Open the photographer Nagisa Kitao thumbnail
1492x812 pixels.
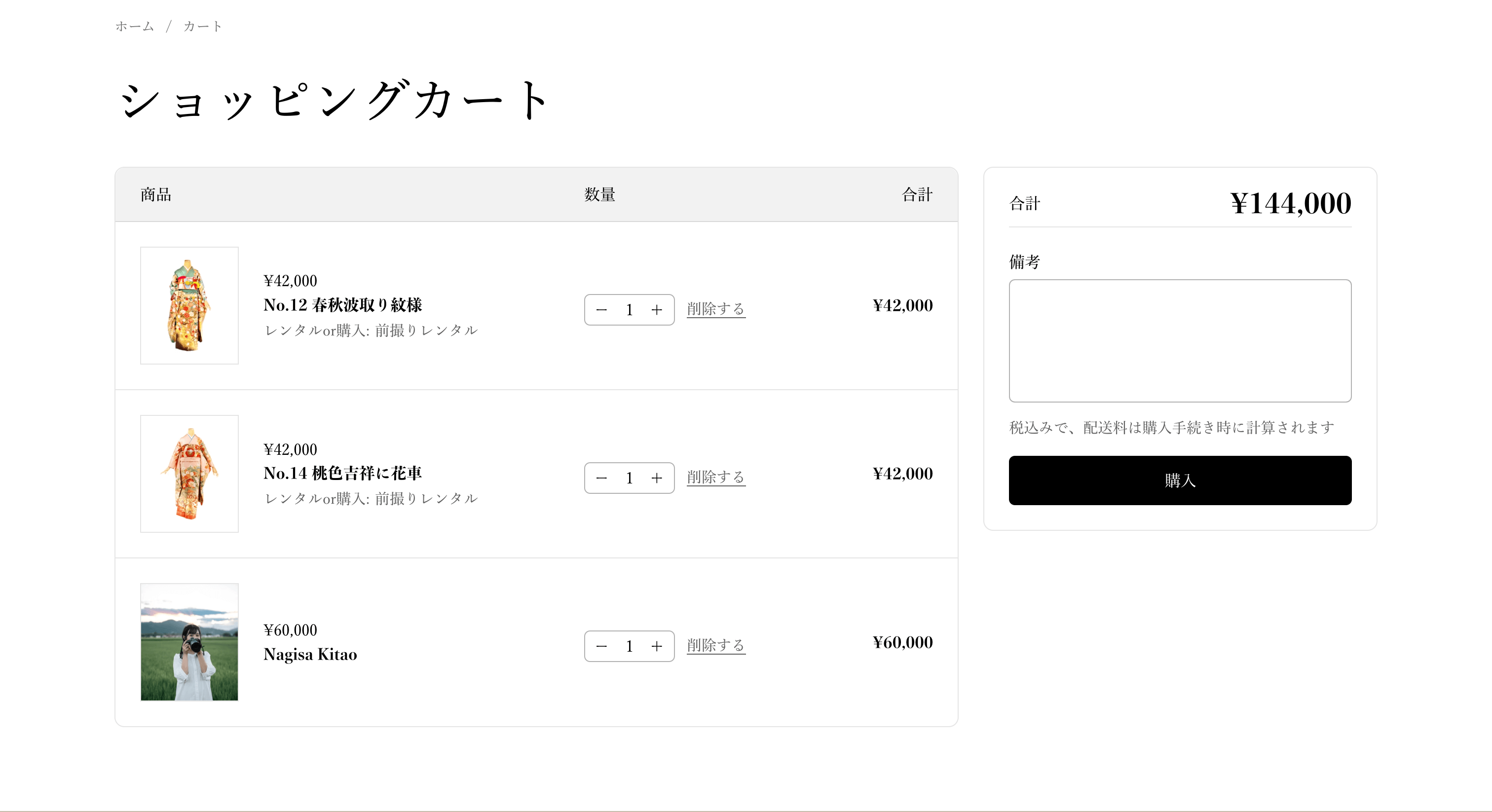click(189, 642)
